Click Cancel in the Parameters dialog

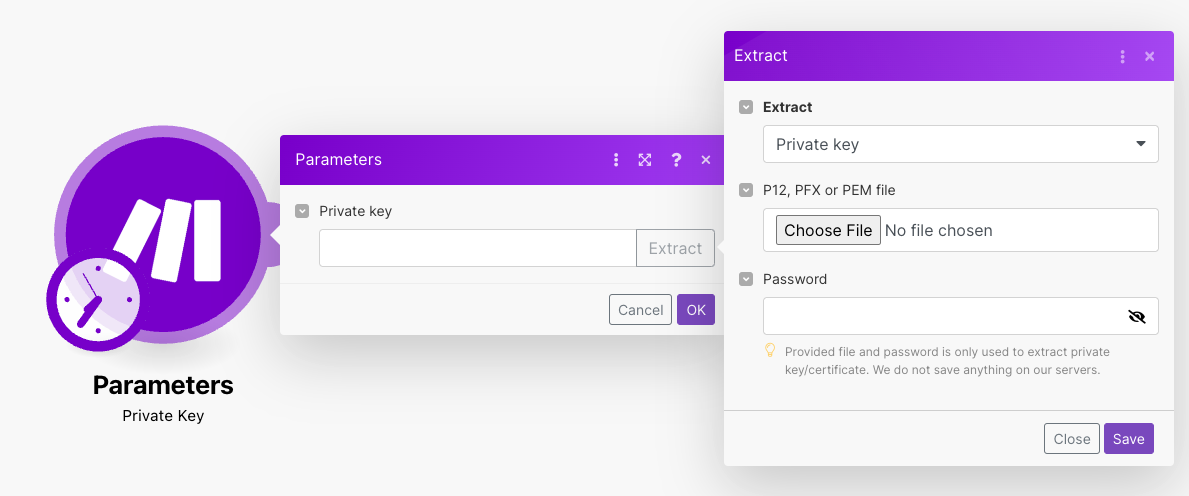click(640, 310)
